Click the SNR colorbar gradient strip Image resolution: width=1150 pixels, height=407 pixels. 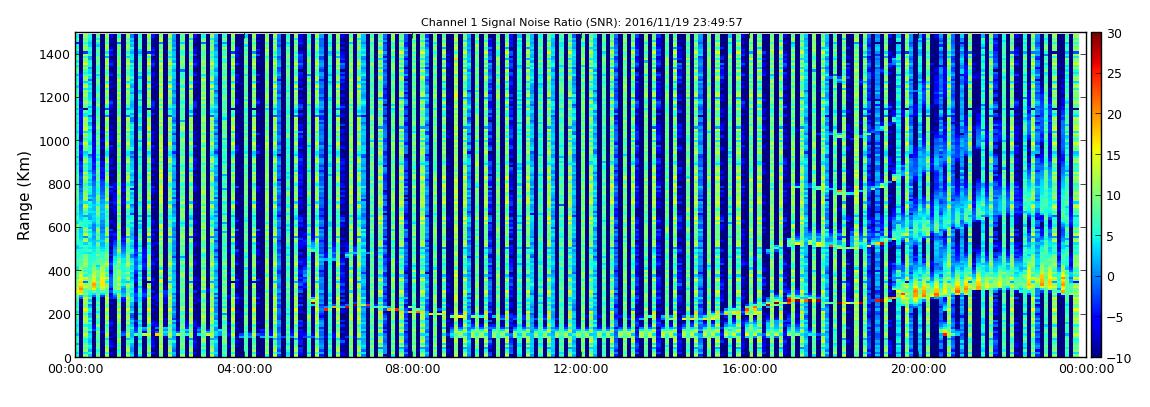pyautogui.click(x=1096, y=195)
